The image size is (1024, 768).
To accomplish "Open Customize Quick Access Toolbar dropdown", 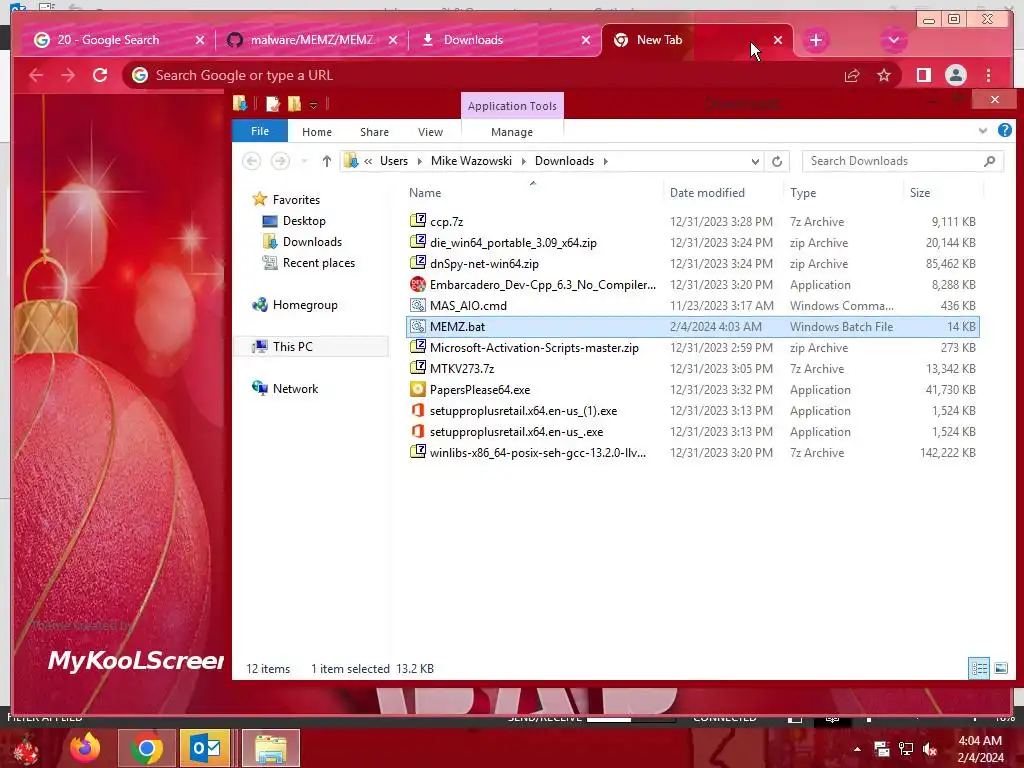I will pyautogui.click(x=313, y=104).
